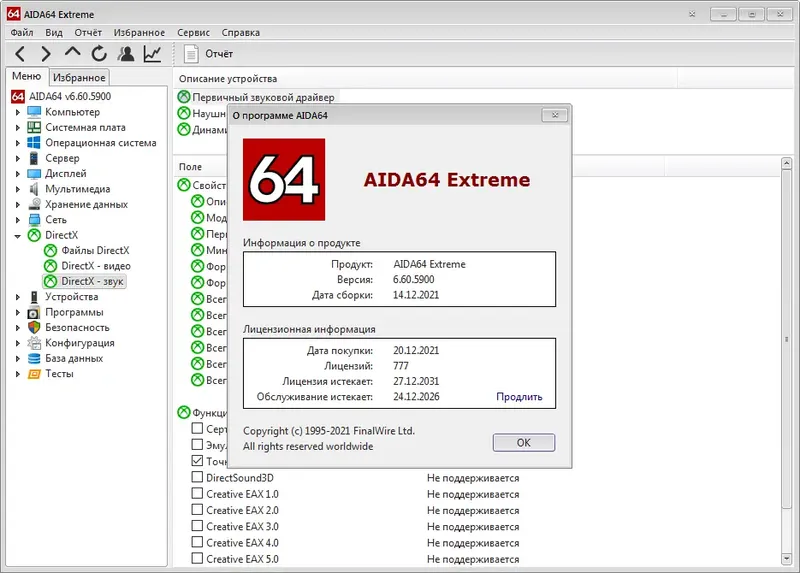Viewport: 800px width, 573px height.
Task: Open the Избранное menu in menu bar
Action: point(139,33)
